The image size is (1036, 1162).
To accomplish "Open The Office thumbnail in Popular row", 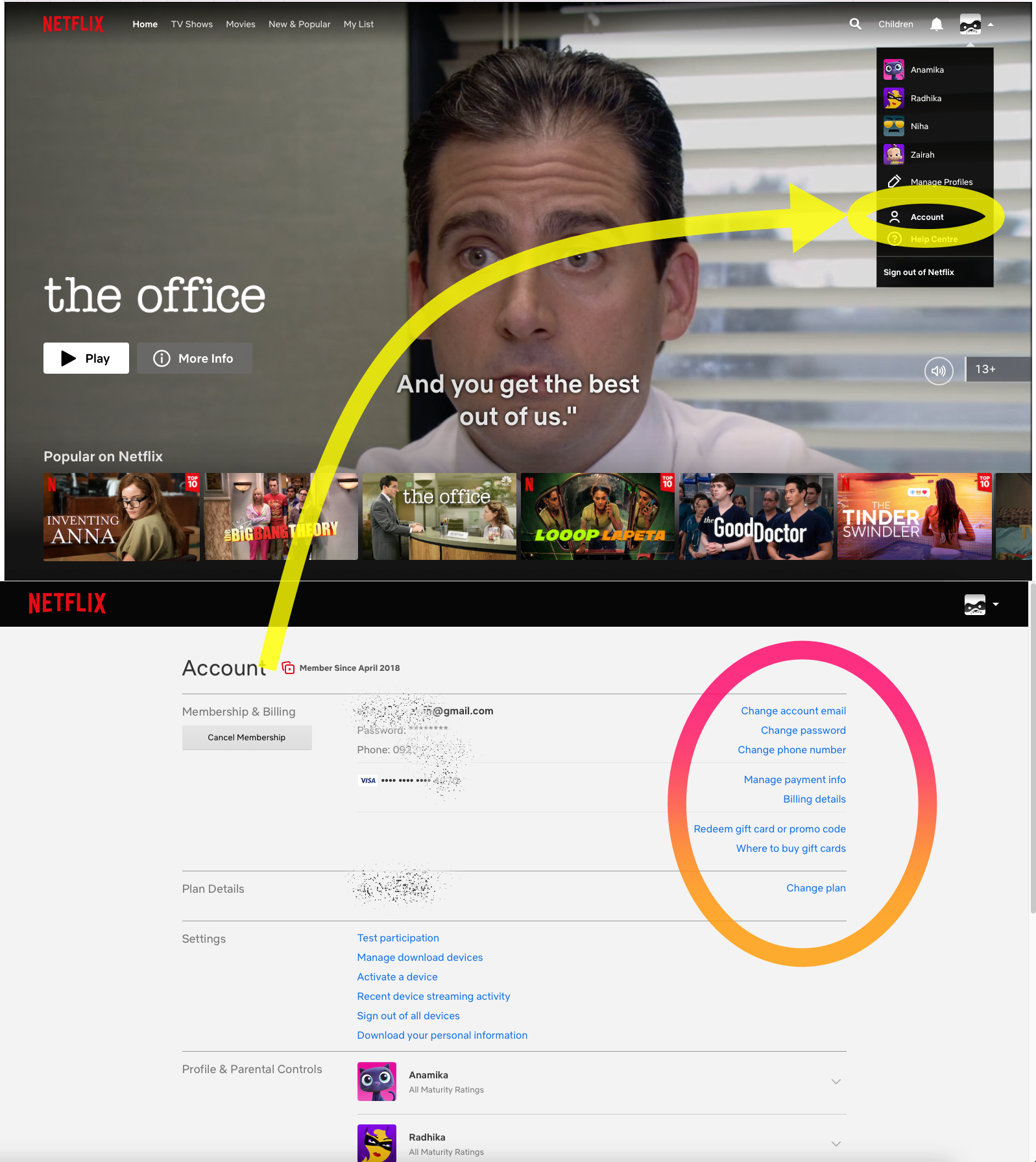I will [439, 516].
